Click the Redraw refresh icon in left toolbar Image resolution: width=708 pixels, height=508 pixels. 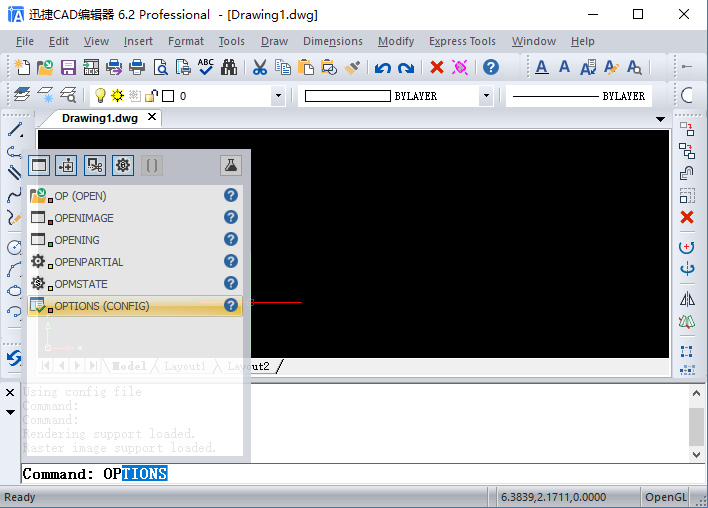pos(14,358)
